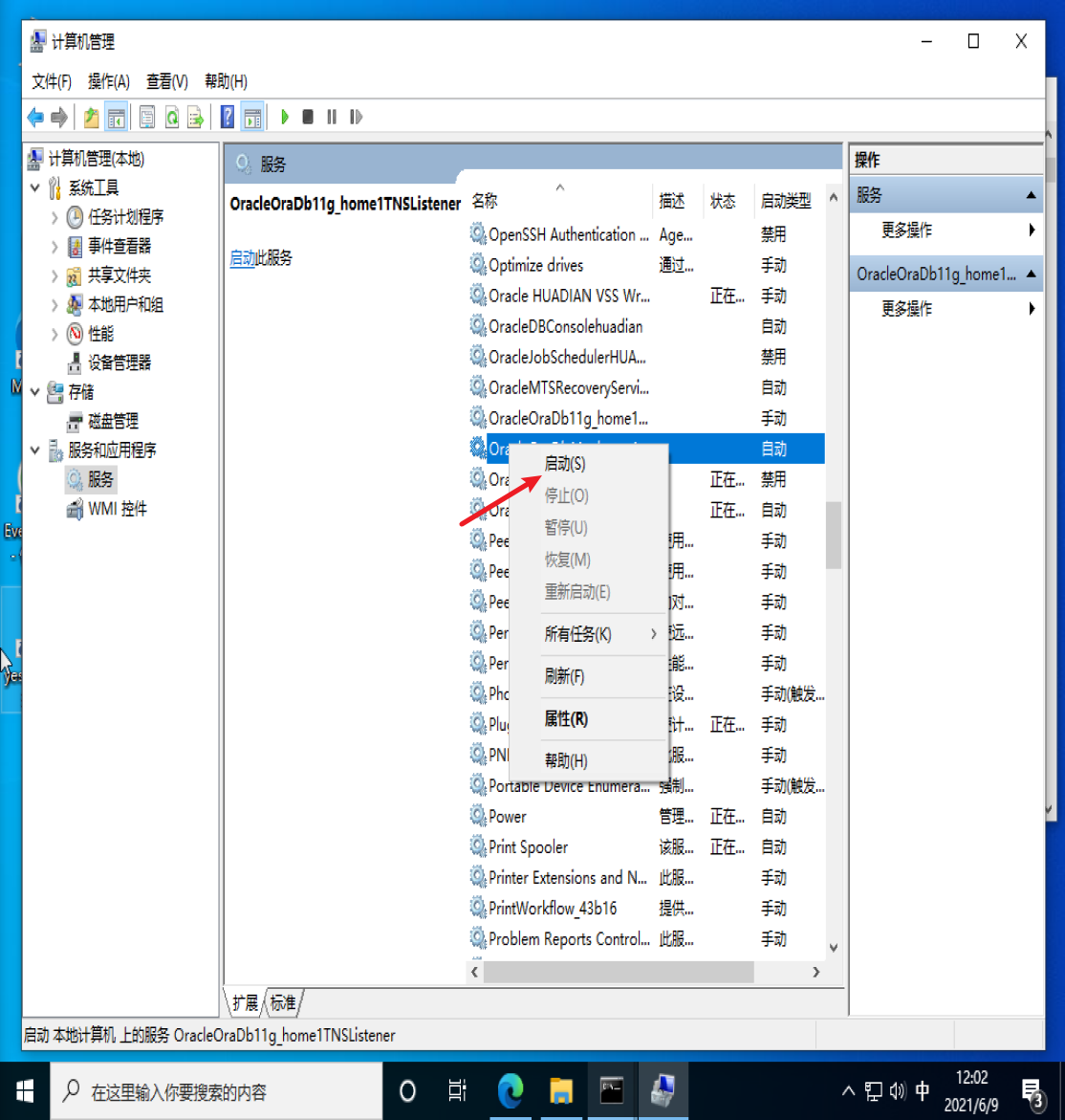1065x1120 pixels.
Task: Open Microsoft Edge from the taskbar
Action: tap(511, 1090)
